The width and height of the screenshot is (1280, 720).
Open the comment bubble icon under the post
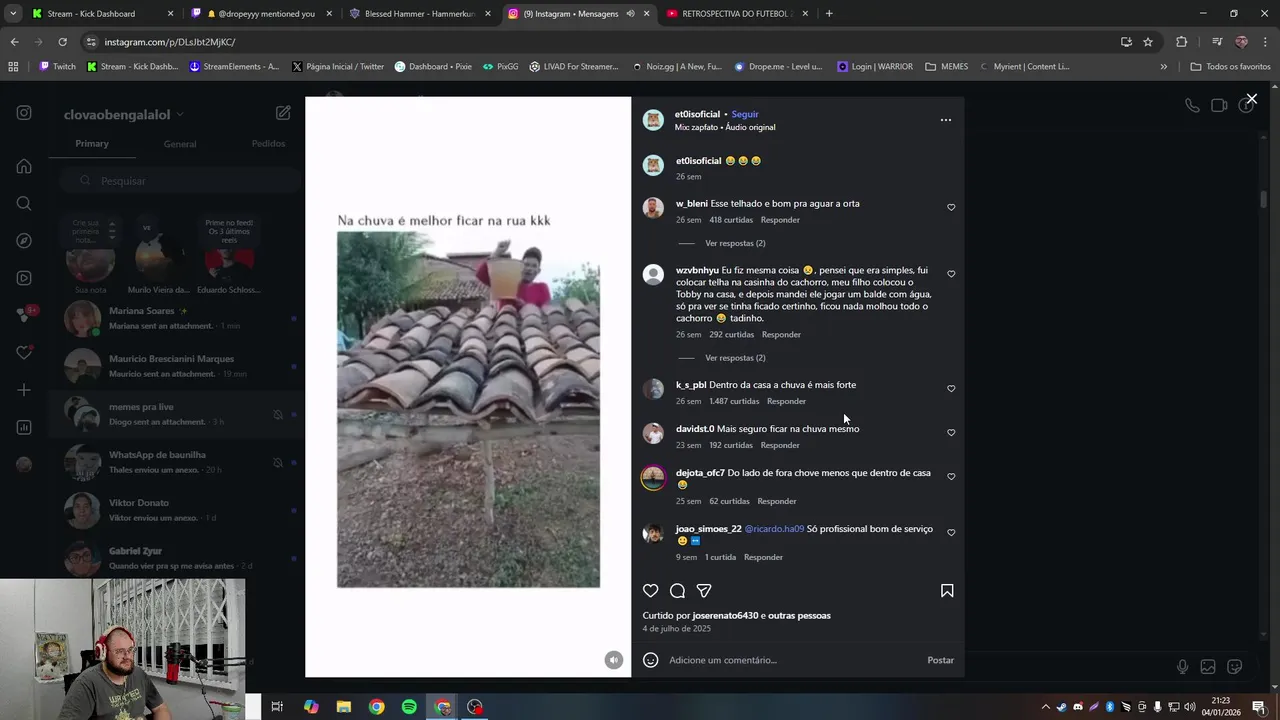tap(677, 591)
